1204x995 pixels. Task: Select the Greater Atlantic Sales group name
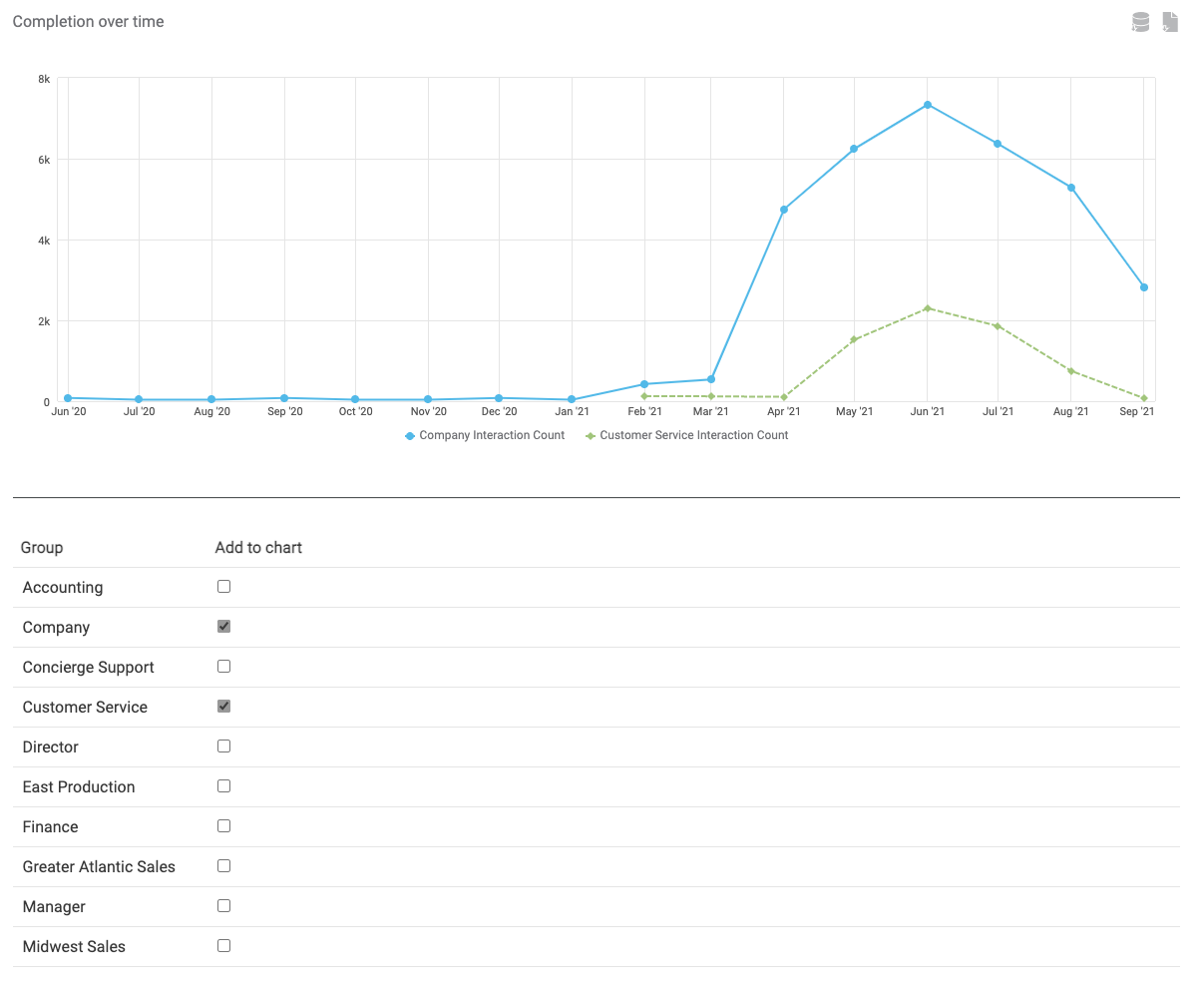pyautogui.click(x=99, y=867)
